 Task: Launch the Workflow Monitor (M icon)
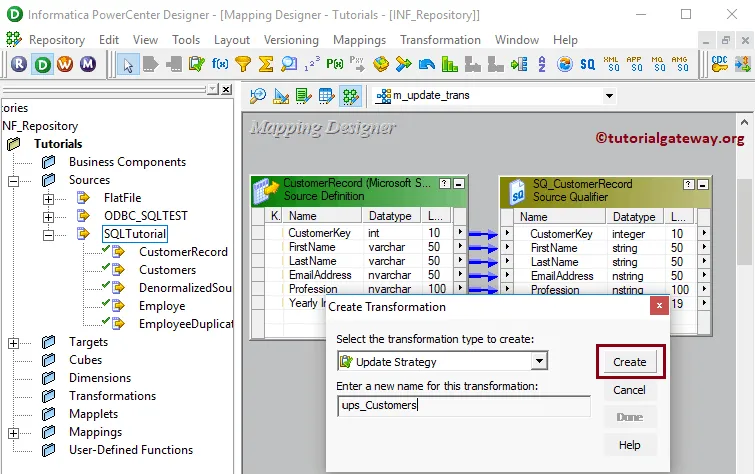(x=88, y=64)
